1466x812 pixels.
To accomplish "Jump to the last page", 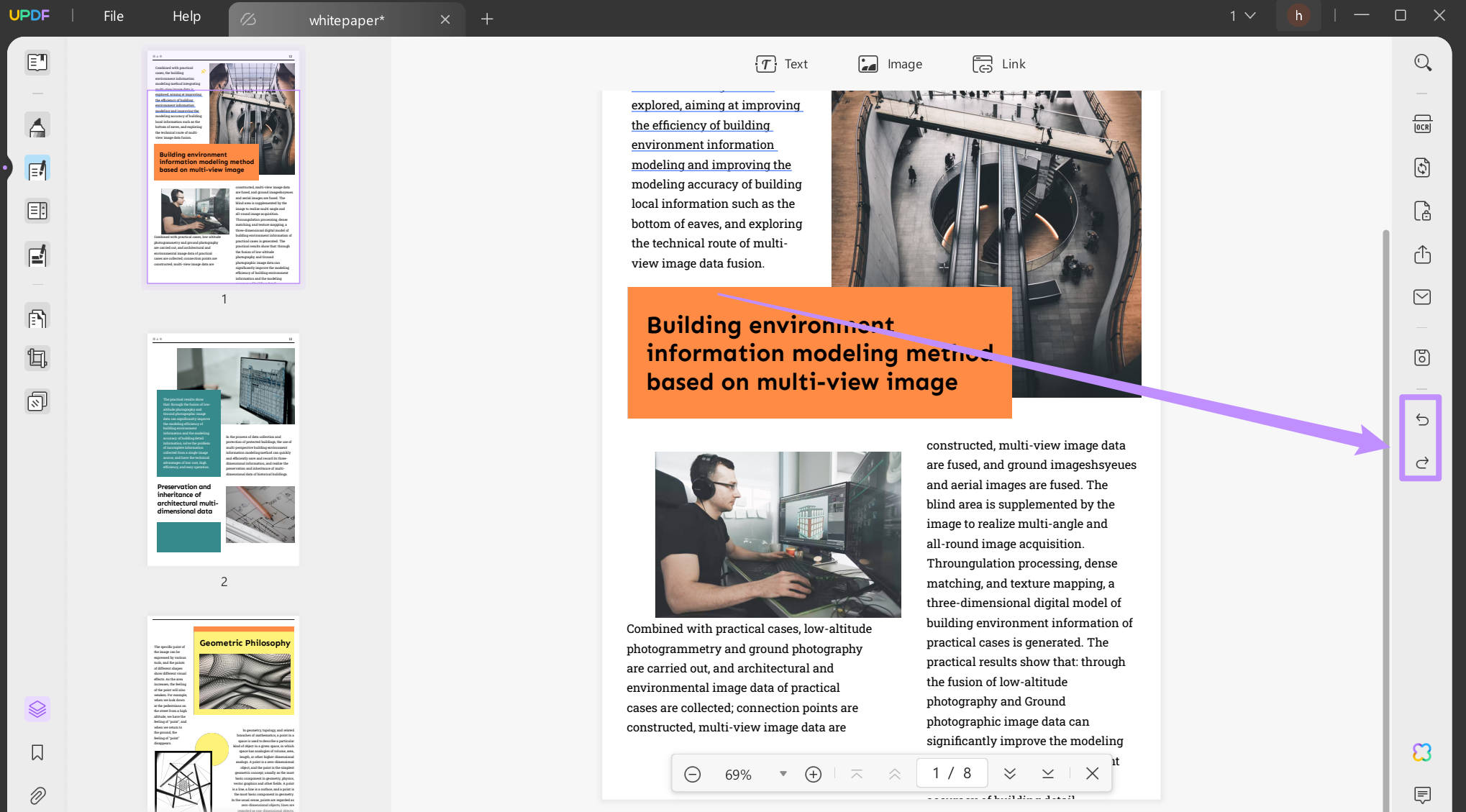I will (x=1048, y=774).
